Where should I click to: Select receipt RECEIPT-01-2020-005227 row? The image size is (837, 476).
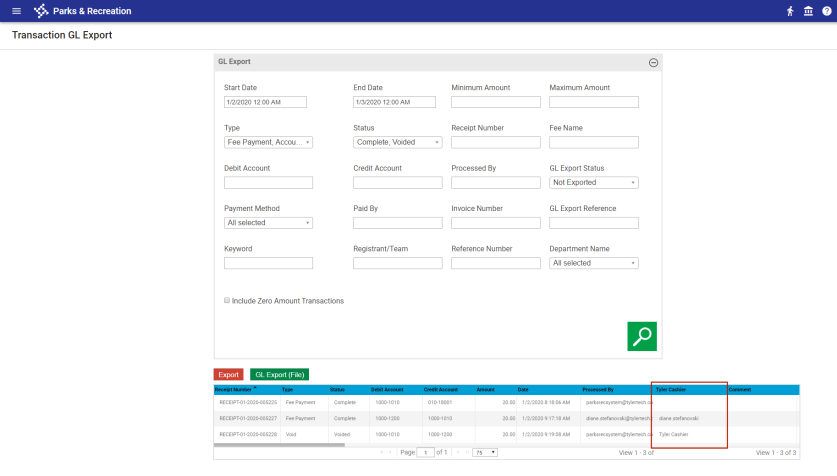249,418
